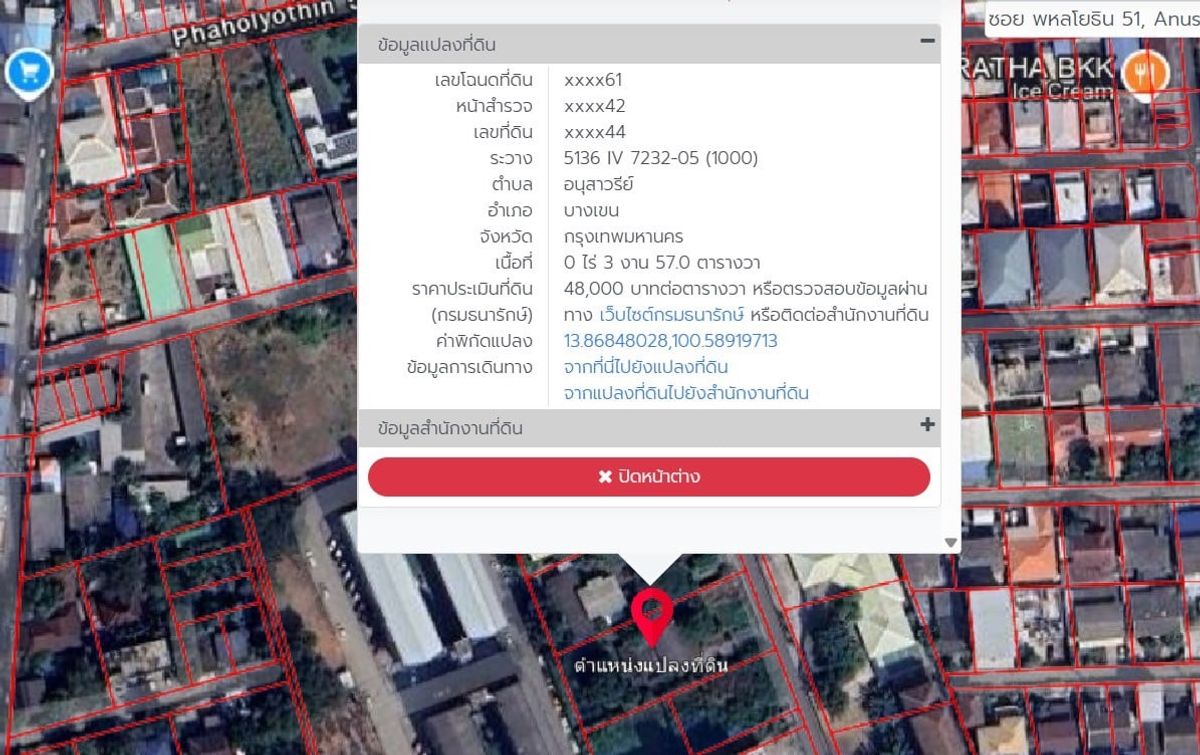Expand the ข้อมูลสำนักงานที่ดิน section plus icon
Screen dimensions: 1200x755
927,425
